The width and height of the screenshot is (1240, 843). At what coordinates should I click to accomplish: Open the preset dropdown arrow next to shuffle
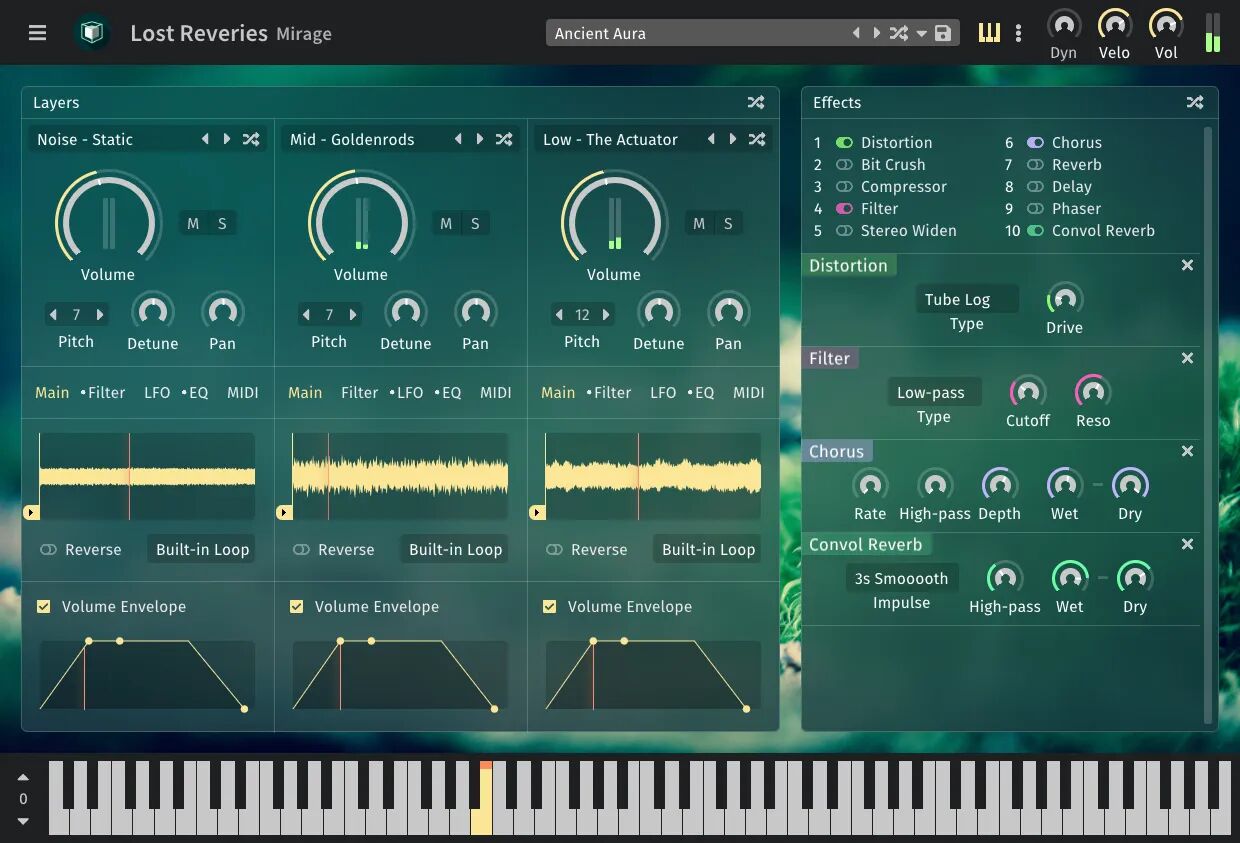click(921, 33)
